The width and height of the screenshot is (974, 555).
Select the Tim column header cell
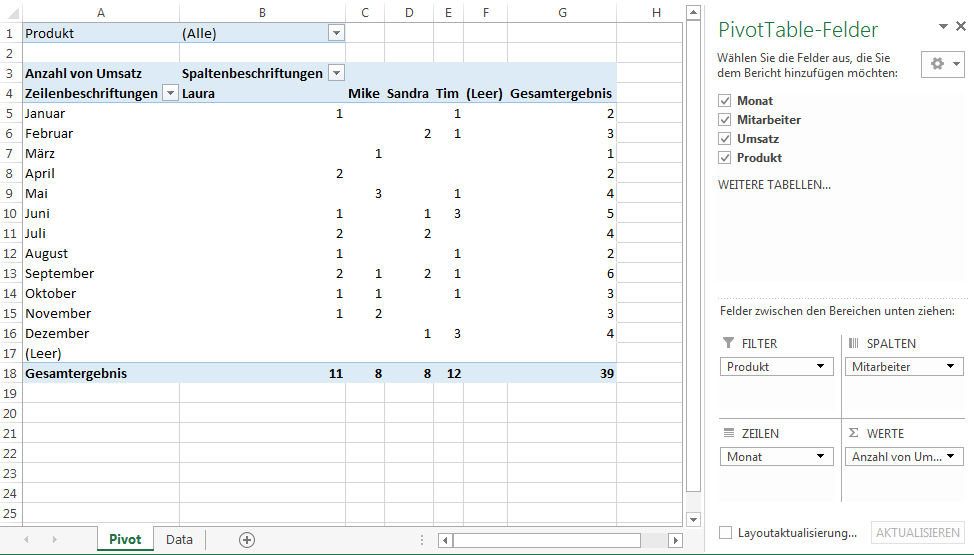(x=448, y=93)
